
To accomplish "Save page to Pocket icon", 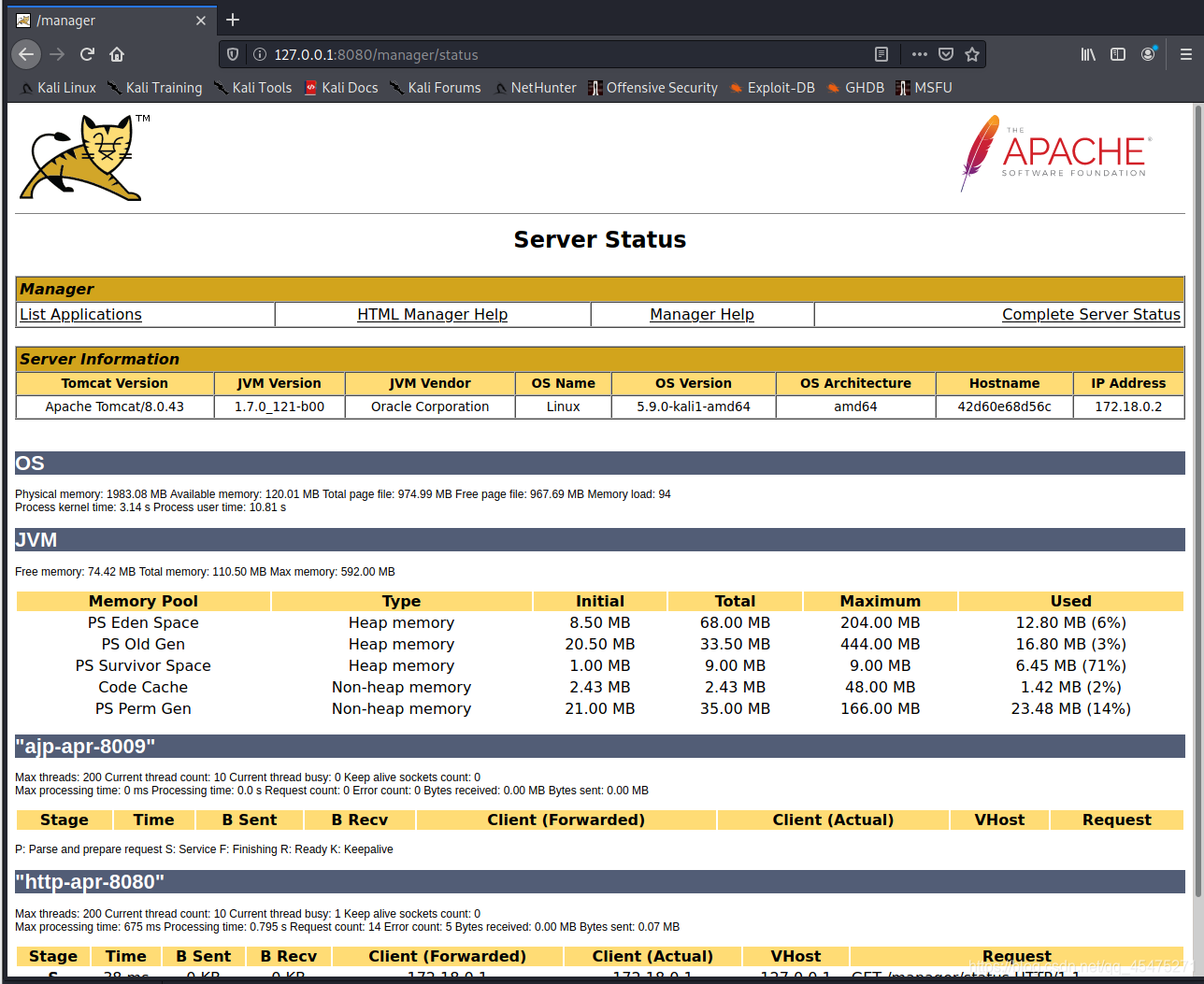I will 946,54.
